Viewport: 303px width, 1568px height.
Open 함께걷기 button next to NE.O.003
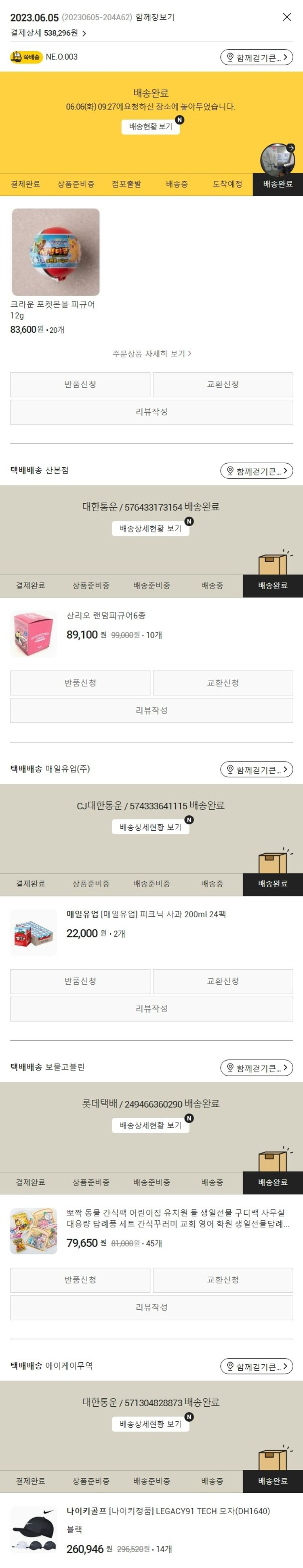click(257, 57)
